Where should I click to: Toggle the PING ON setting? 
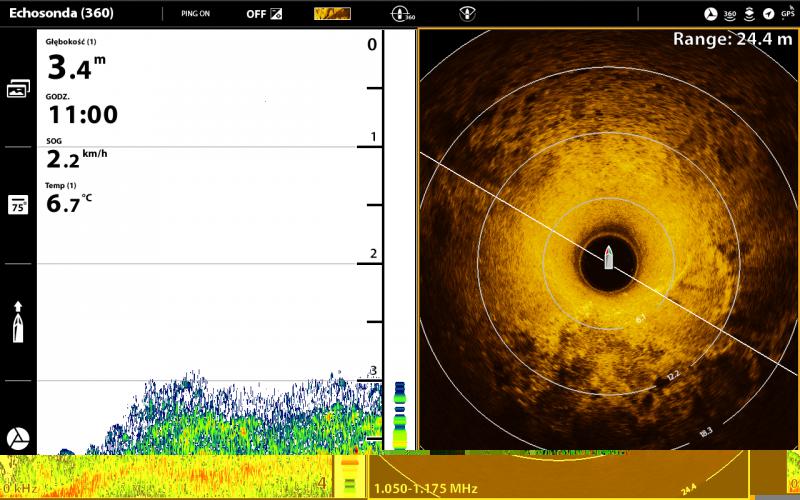tap(195, 14)
